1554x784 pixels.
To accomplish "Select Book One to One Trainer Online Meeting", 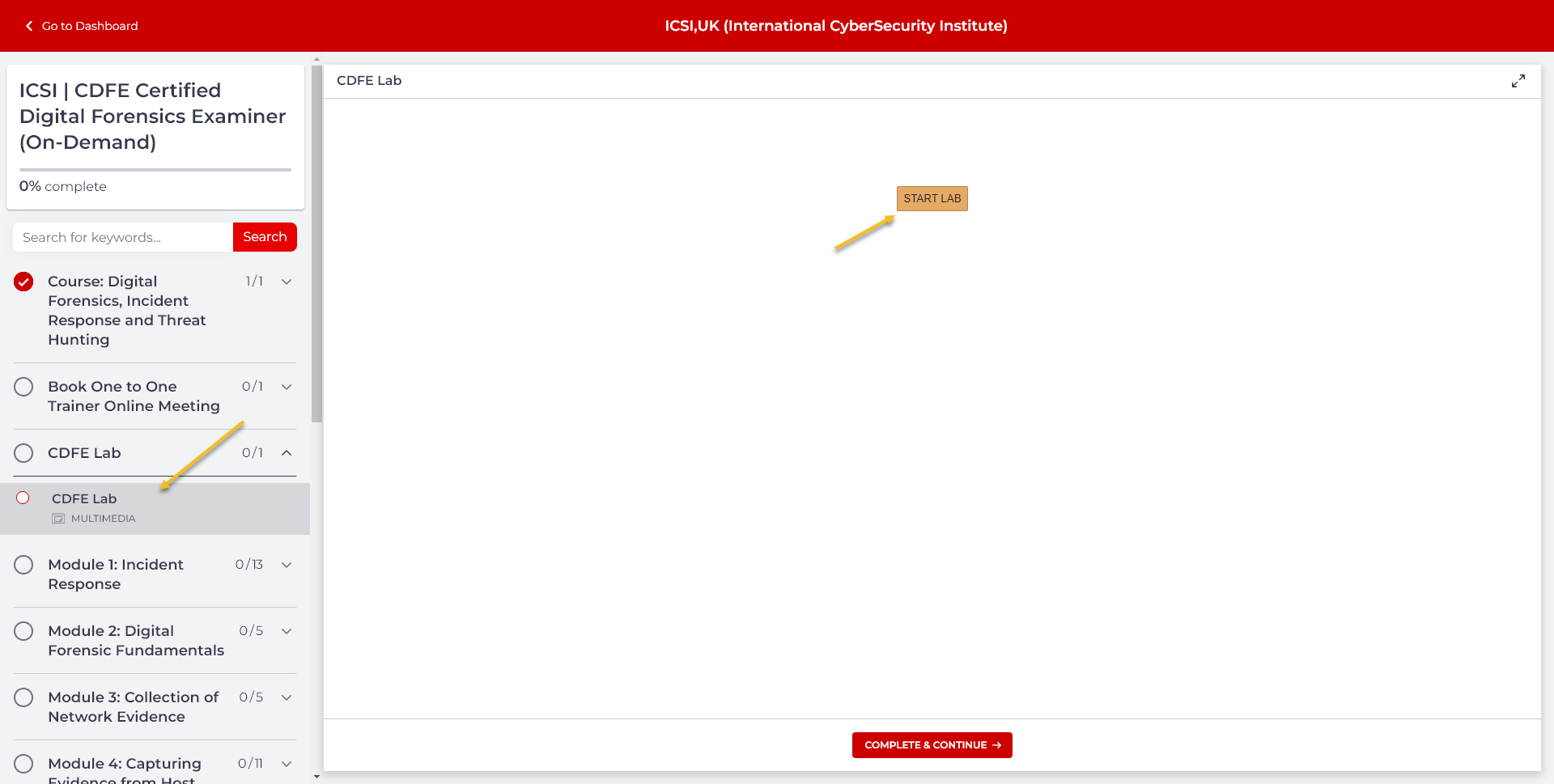I will point(134,396).
